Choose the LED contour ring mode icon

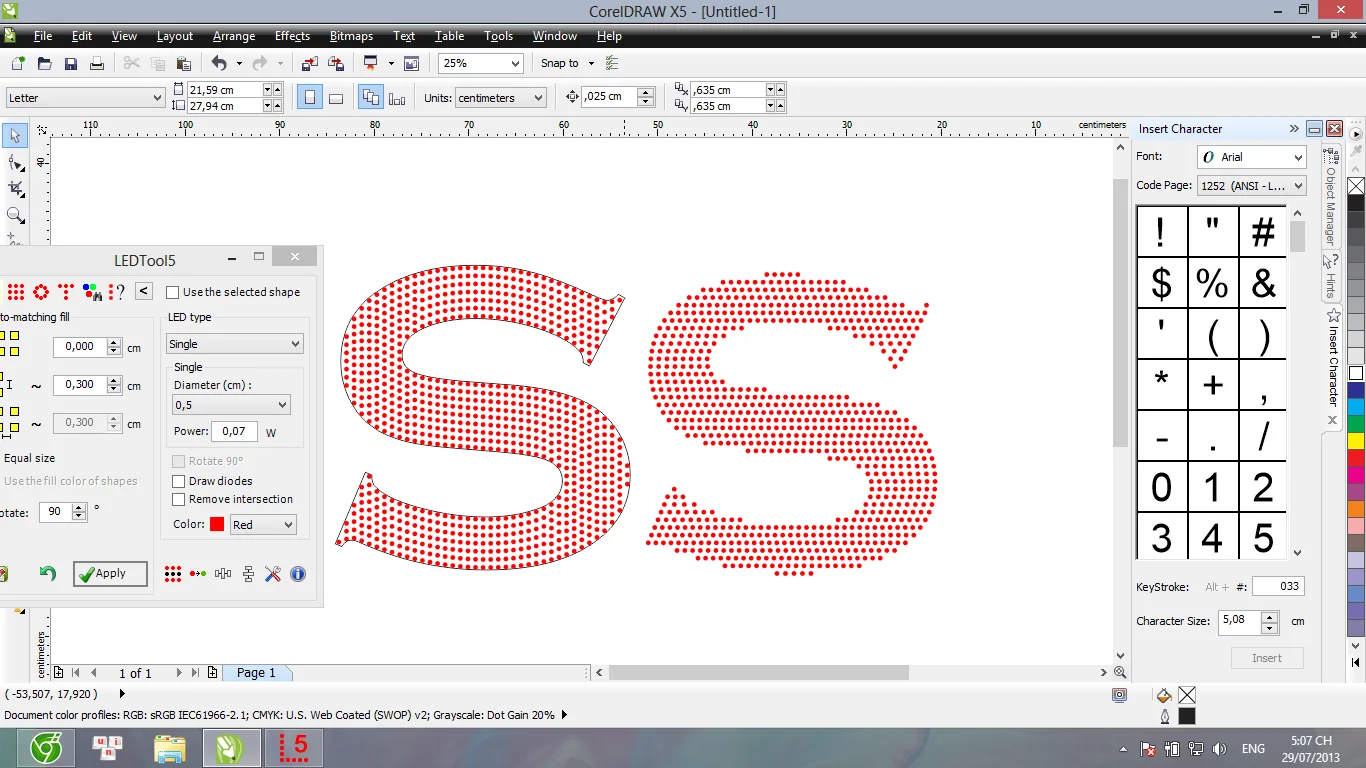point(41,291)
